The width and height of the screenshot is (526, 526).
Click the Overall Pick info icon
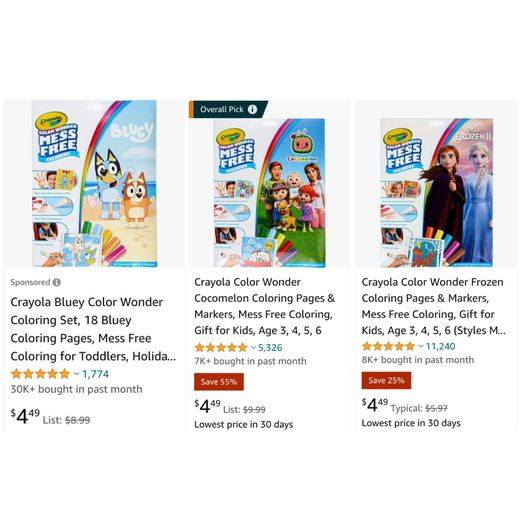click(x=252, y=109)
